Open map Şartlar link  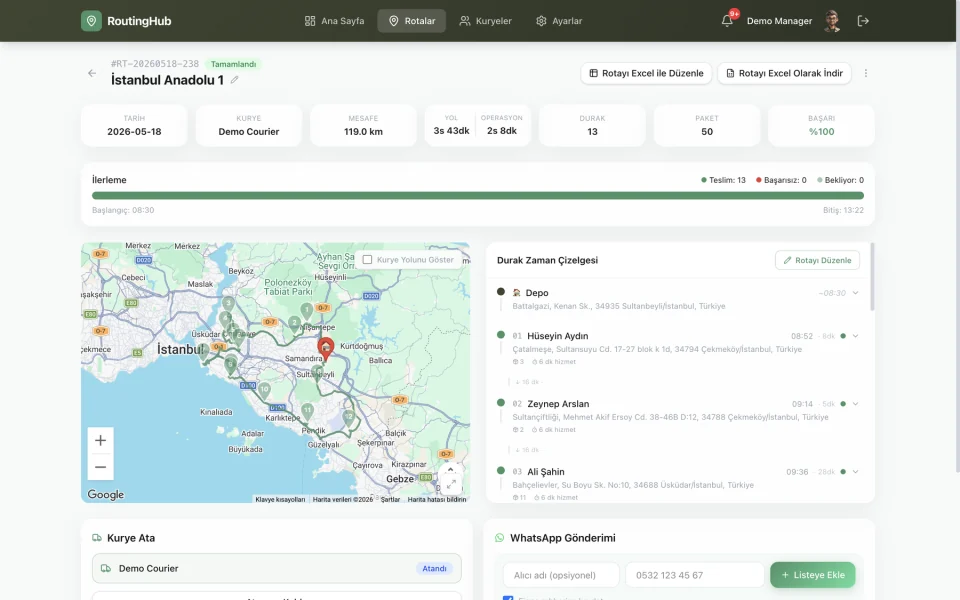[390, 500]
